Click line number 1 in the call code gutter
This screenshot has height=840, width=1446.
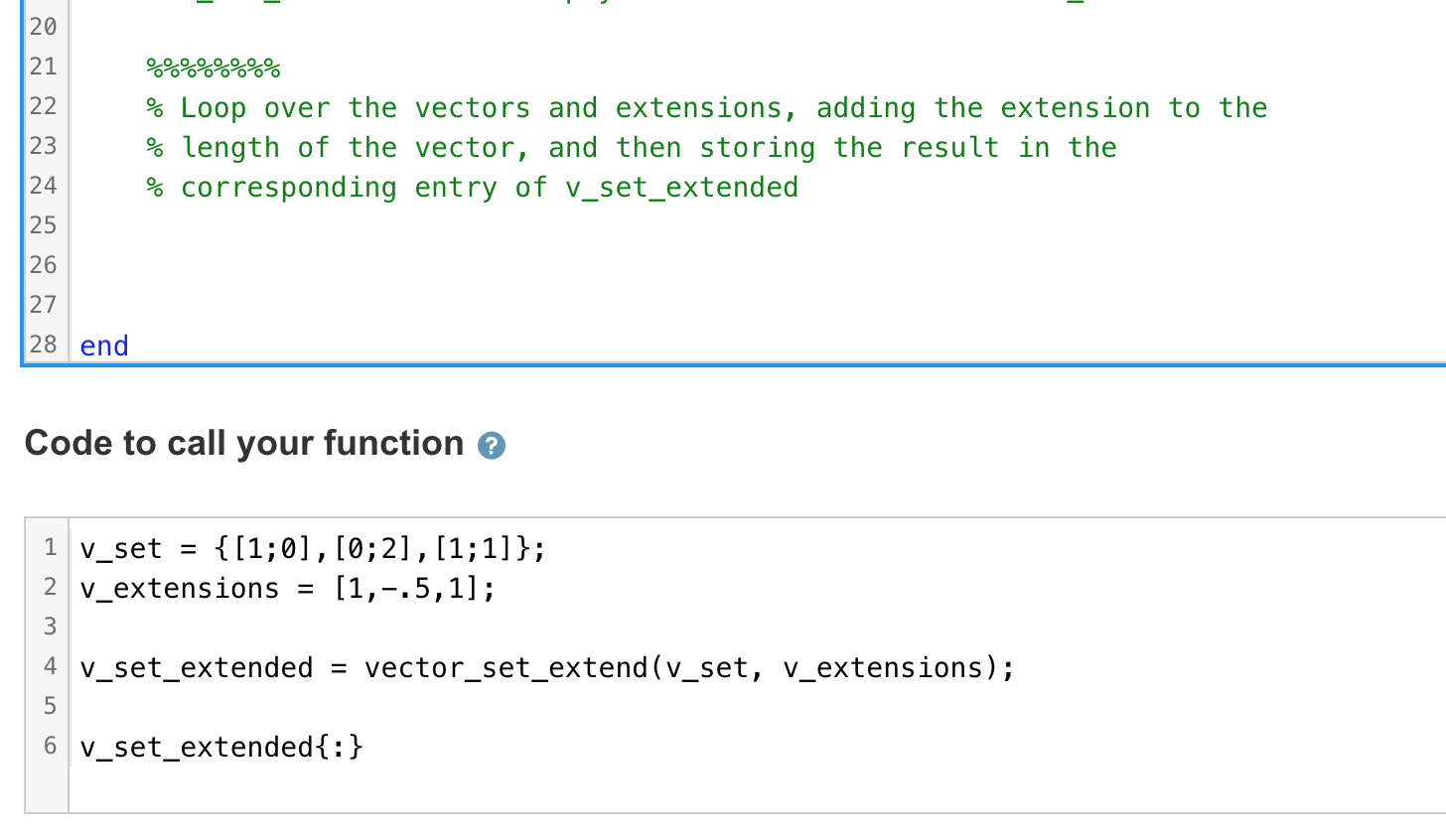coord(50,546)
